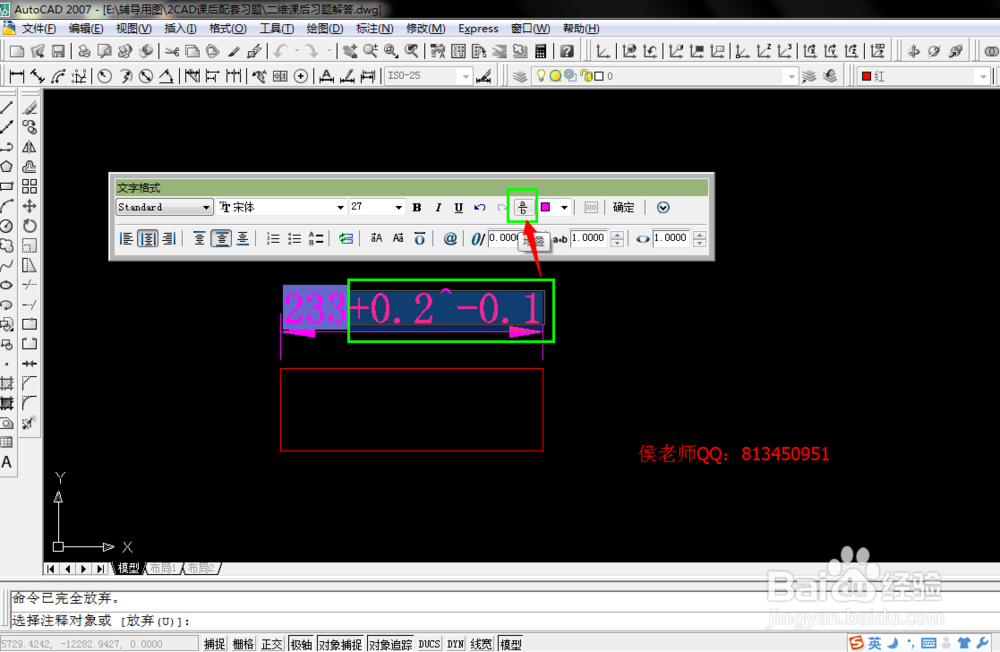Viewport: 1000px width, 652px height.
Task: Toggle 栅格 grid display in status bar
Action: [243, 644]
